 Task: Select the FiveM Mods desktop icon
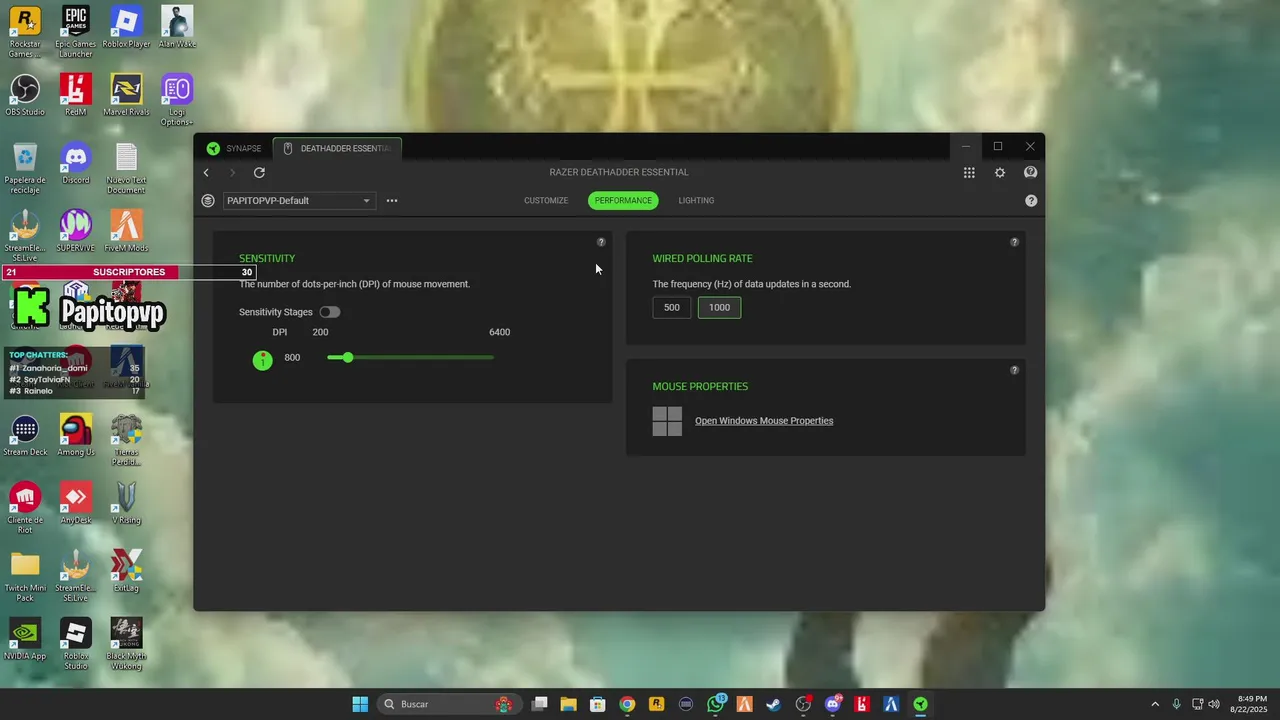point(126,231)
